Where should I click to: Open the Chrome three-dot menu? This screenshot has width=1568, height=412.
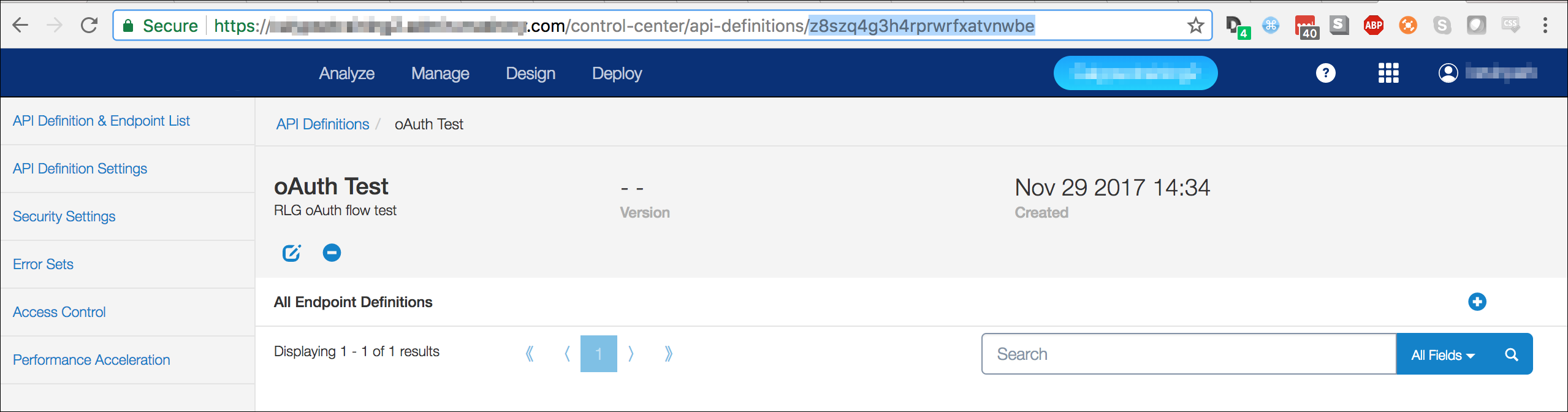[1545, 26]
